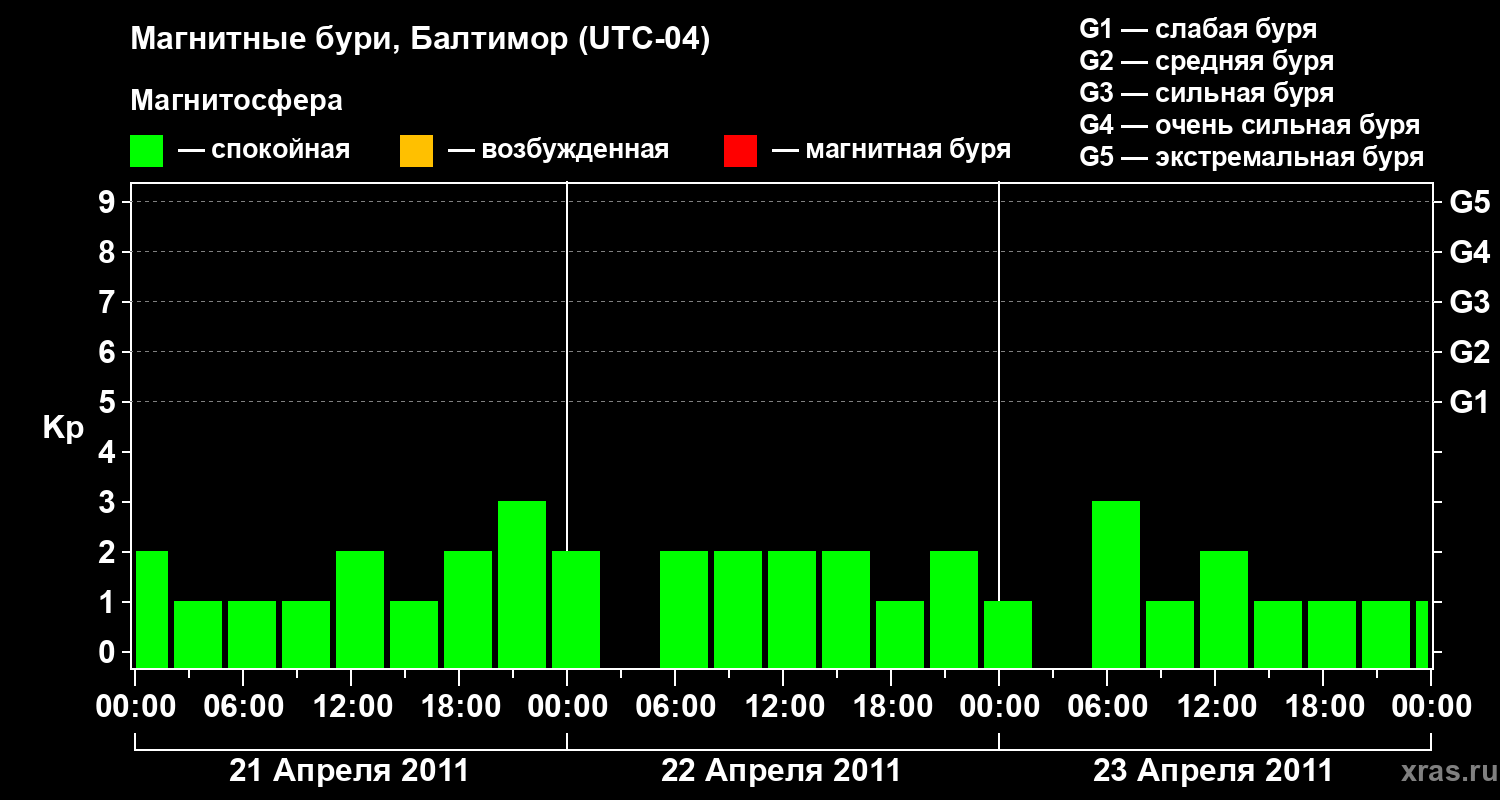This screenshot has width=1500, height=800.
Task: Click the '21 Апреля 2011' date label
Action: pyautogui.click(x=349, y=771)
